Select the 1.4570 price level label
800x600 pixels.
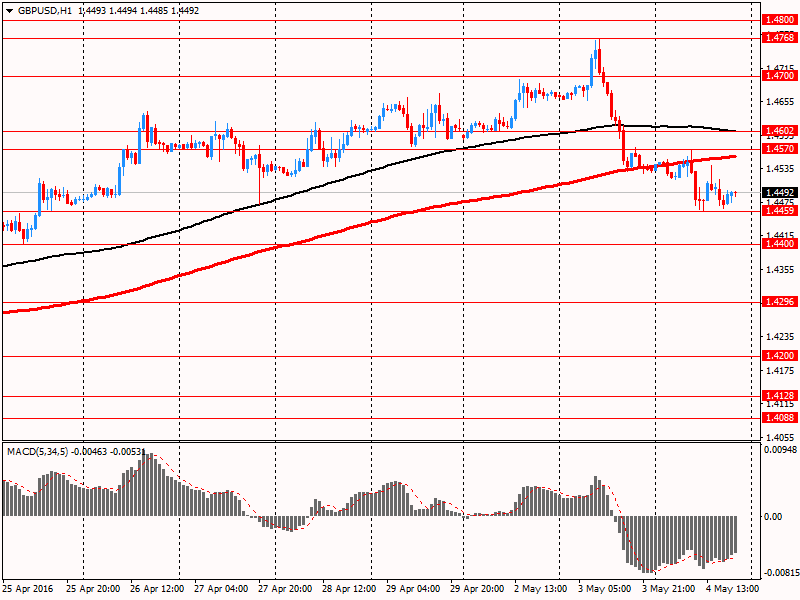(779, 148)
